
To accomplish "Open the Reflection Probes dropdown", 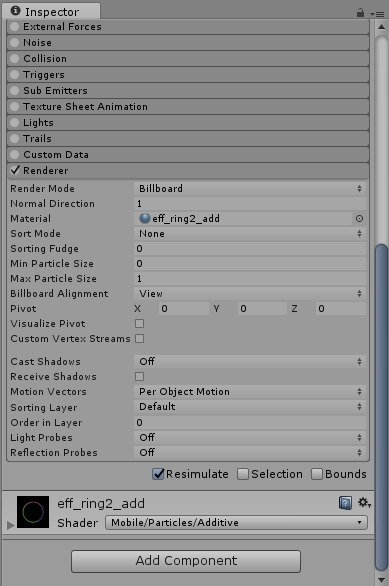I will tap(250, 453).
